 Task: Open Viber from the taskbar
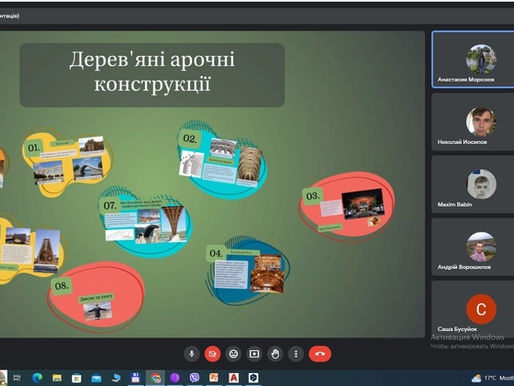pos(195,378)
